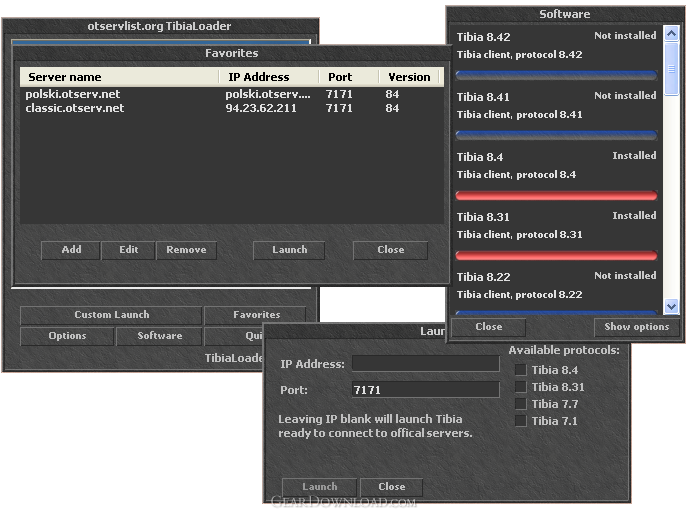Click the Port field containing 7171

426,390
